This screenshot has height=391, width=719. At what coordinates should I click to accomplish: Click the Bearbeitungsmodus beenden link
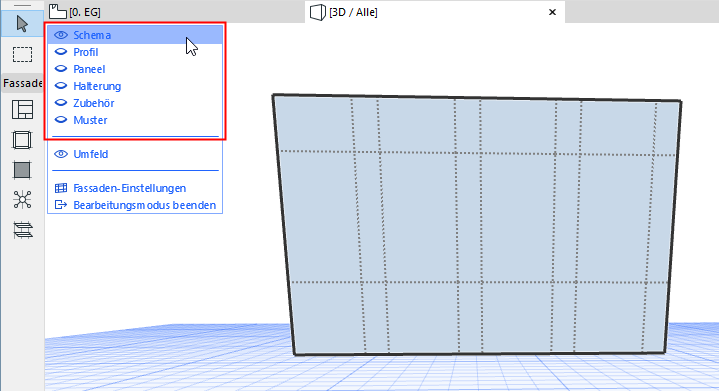point(144,205)
